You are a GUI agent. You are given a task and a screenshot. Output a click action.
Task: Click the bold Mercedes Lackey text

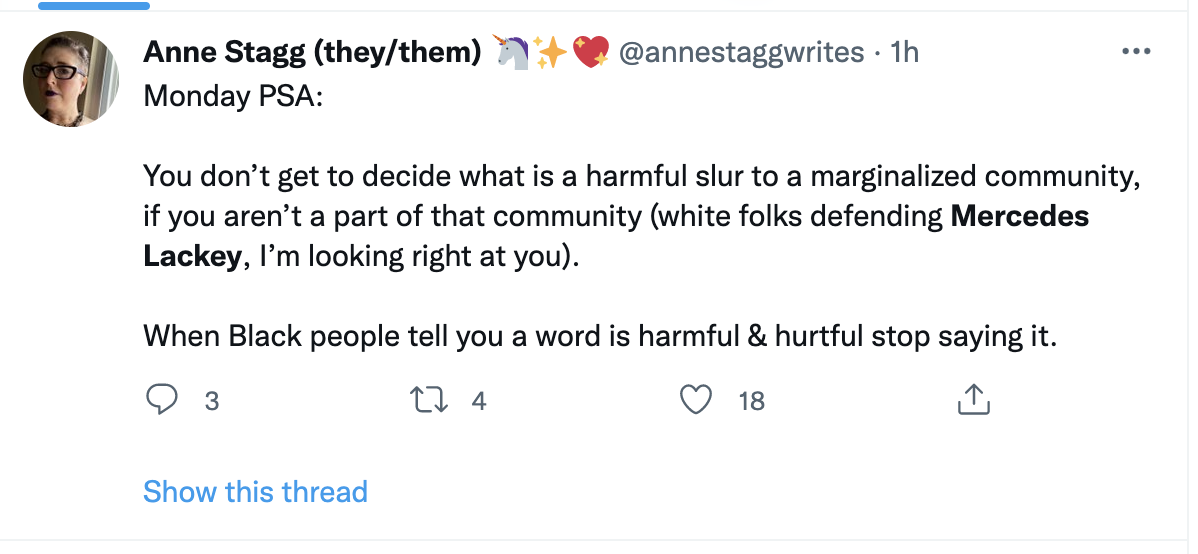(1019, 216)
